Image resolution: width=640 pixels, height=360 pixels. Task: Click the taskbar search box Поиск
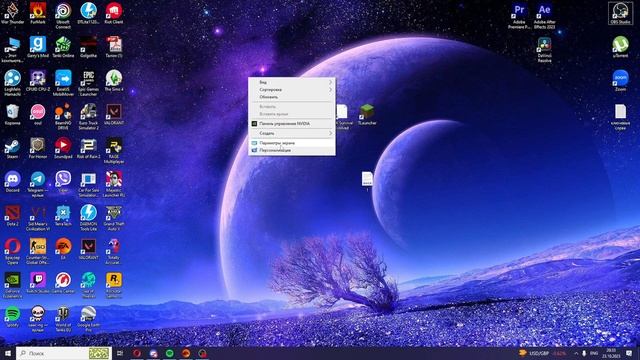[x=64, y=353]
